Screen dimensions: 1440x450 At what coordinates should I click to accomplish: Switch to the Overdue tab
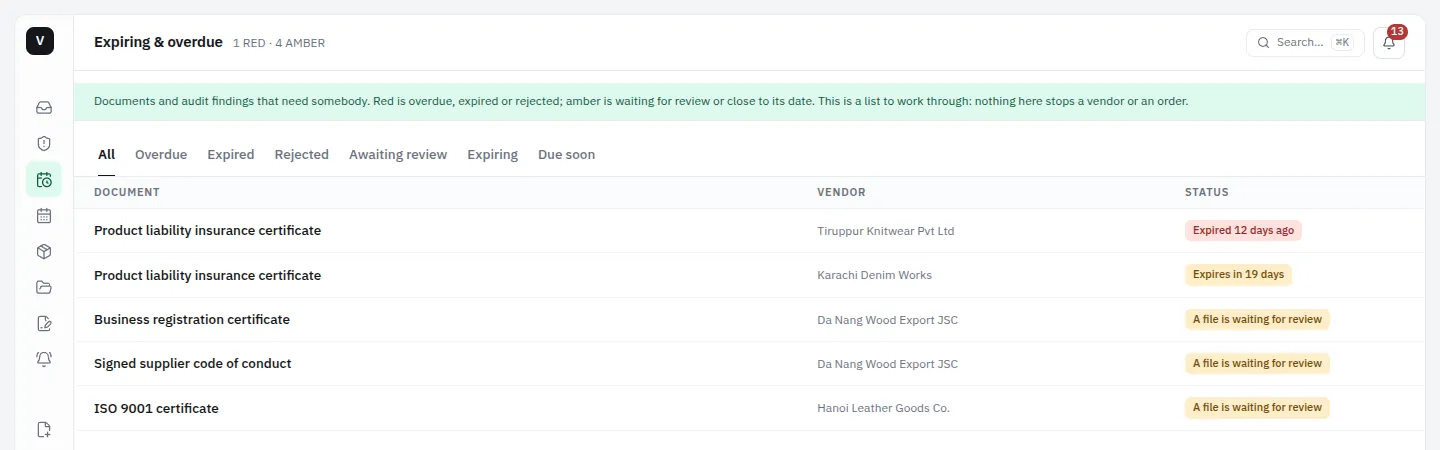pos(161,155)
